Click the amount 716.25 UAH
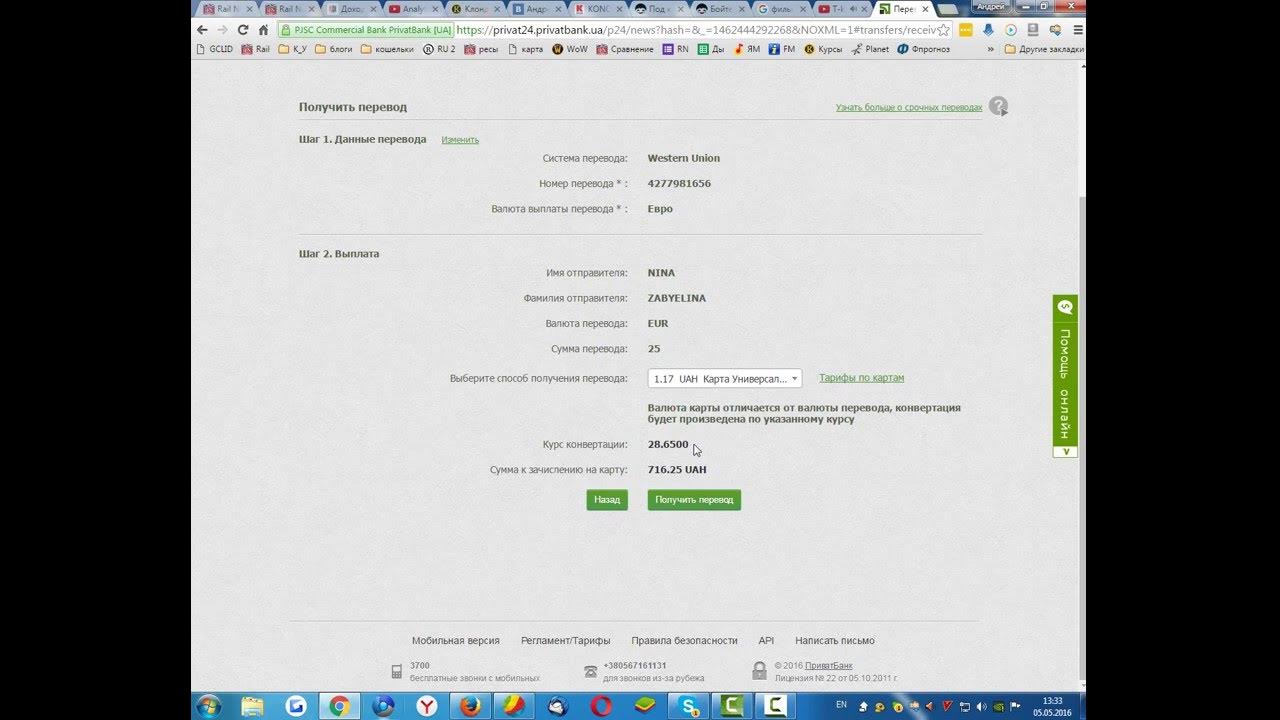The height and width of the screenshot is (720, 1280). pyautogui.click(x=677, y=470)
